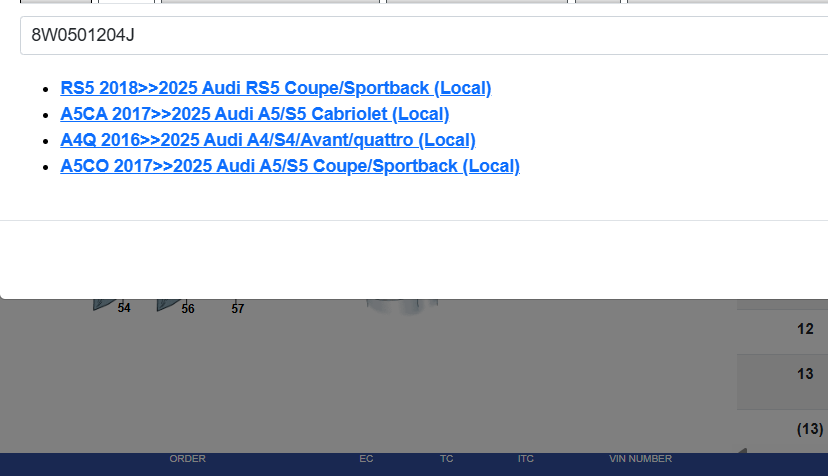Open A5CA 2017>>2025 Audi A5/S5 Cabriolet link
The width and height of the screenshot is (828, 476).
pyautogui.click(x=255, y=114)
